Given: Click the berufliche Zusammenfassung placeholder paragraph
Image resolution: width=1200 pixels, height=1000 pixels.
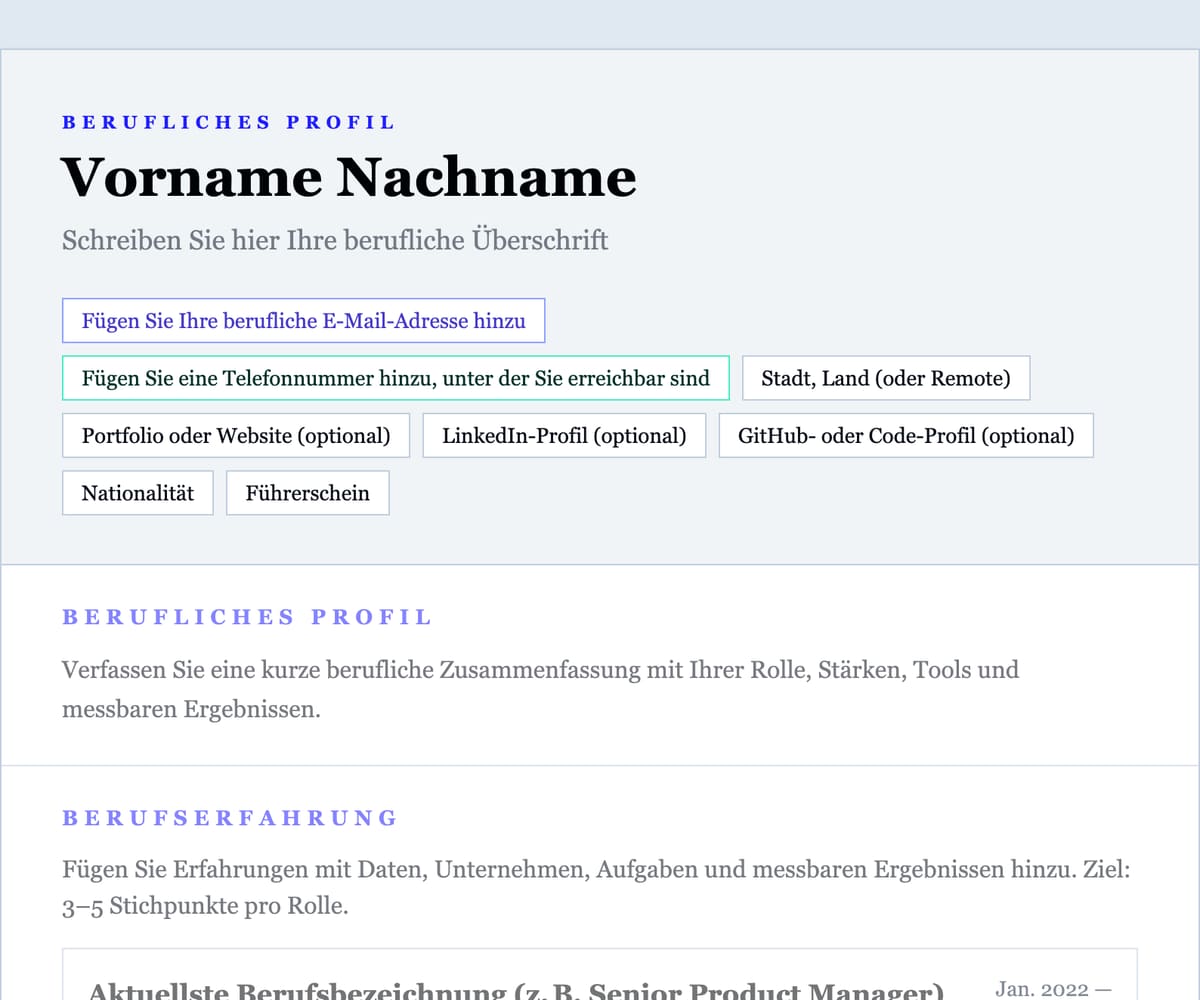Looking at the screenshot, I should [540, 689].
